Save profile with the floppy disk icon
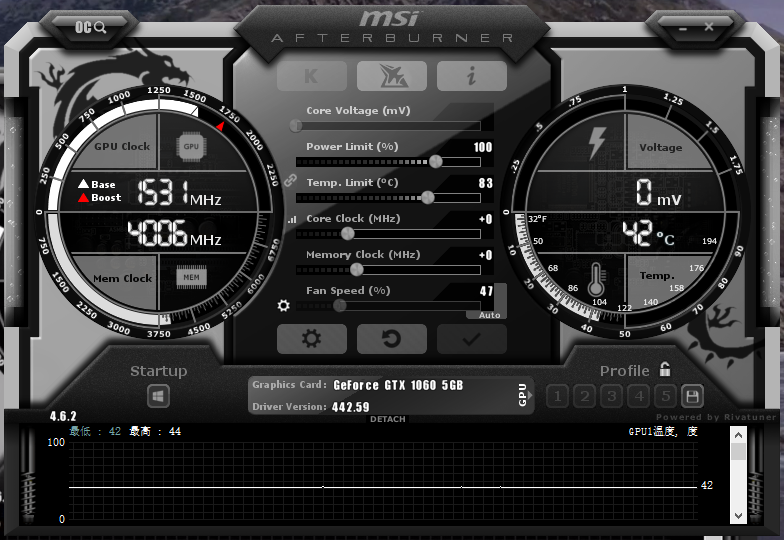 [692, 397]
